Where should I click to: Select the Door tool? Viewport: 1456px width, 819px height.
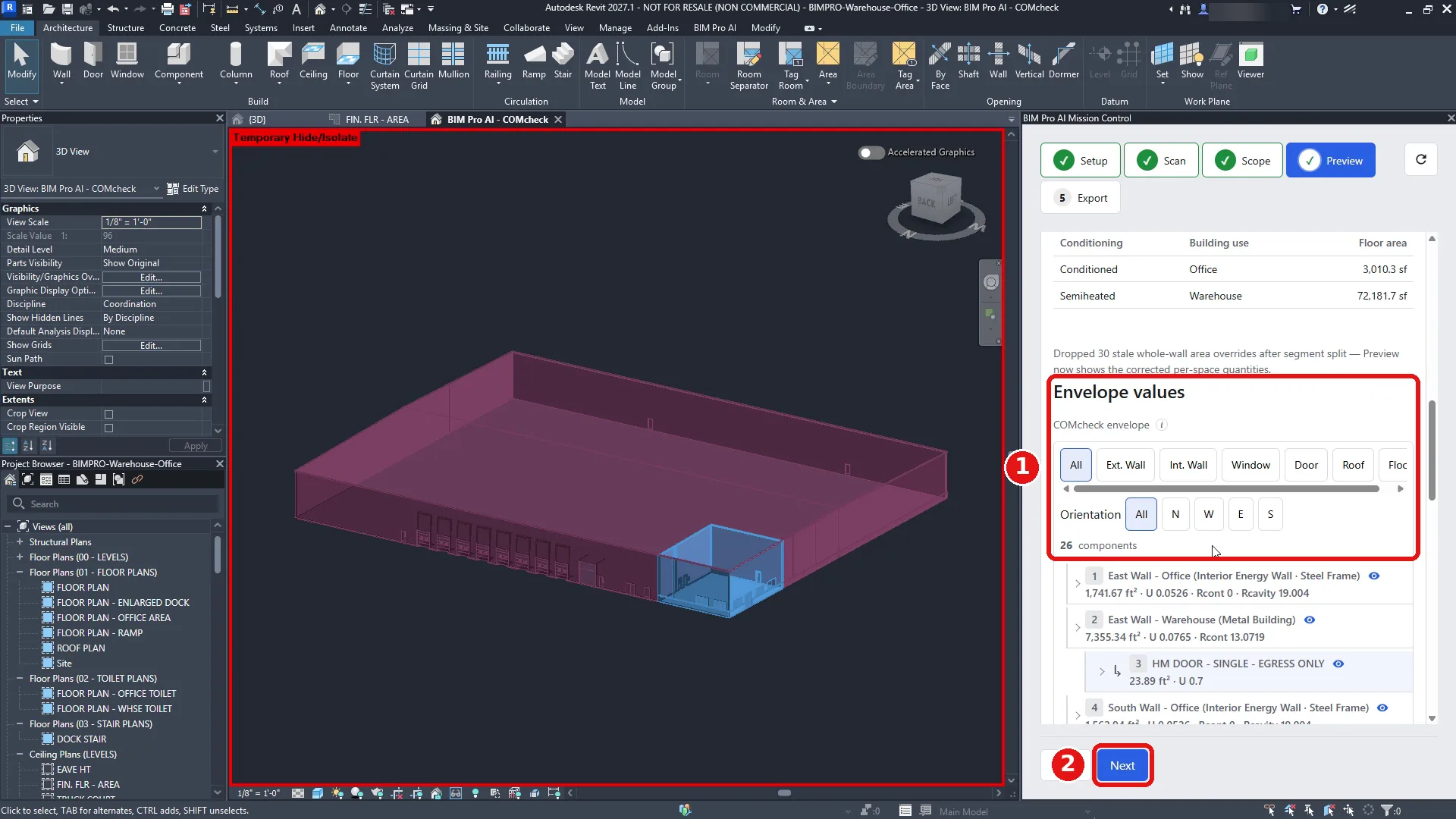93,61
